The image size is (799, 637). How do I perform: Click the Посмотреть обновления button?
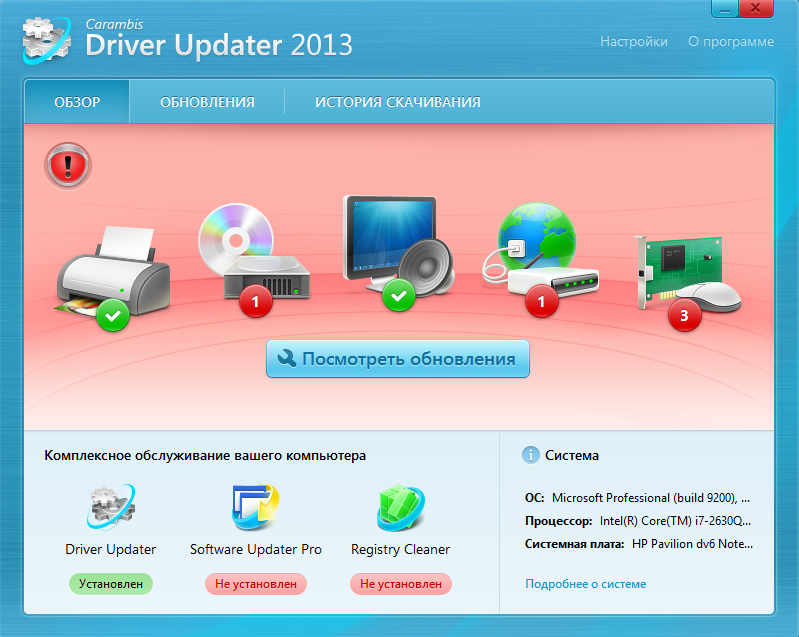click(x=397, y=359)
